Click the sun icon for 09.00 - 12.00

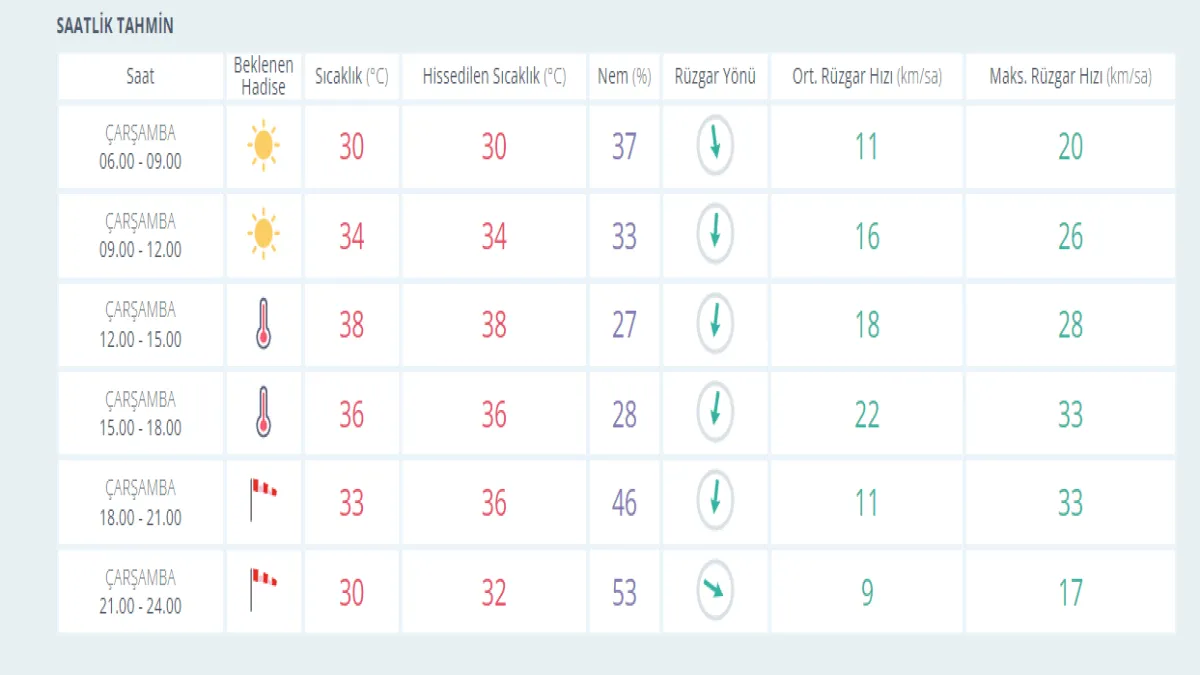(263, 235)
